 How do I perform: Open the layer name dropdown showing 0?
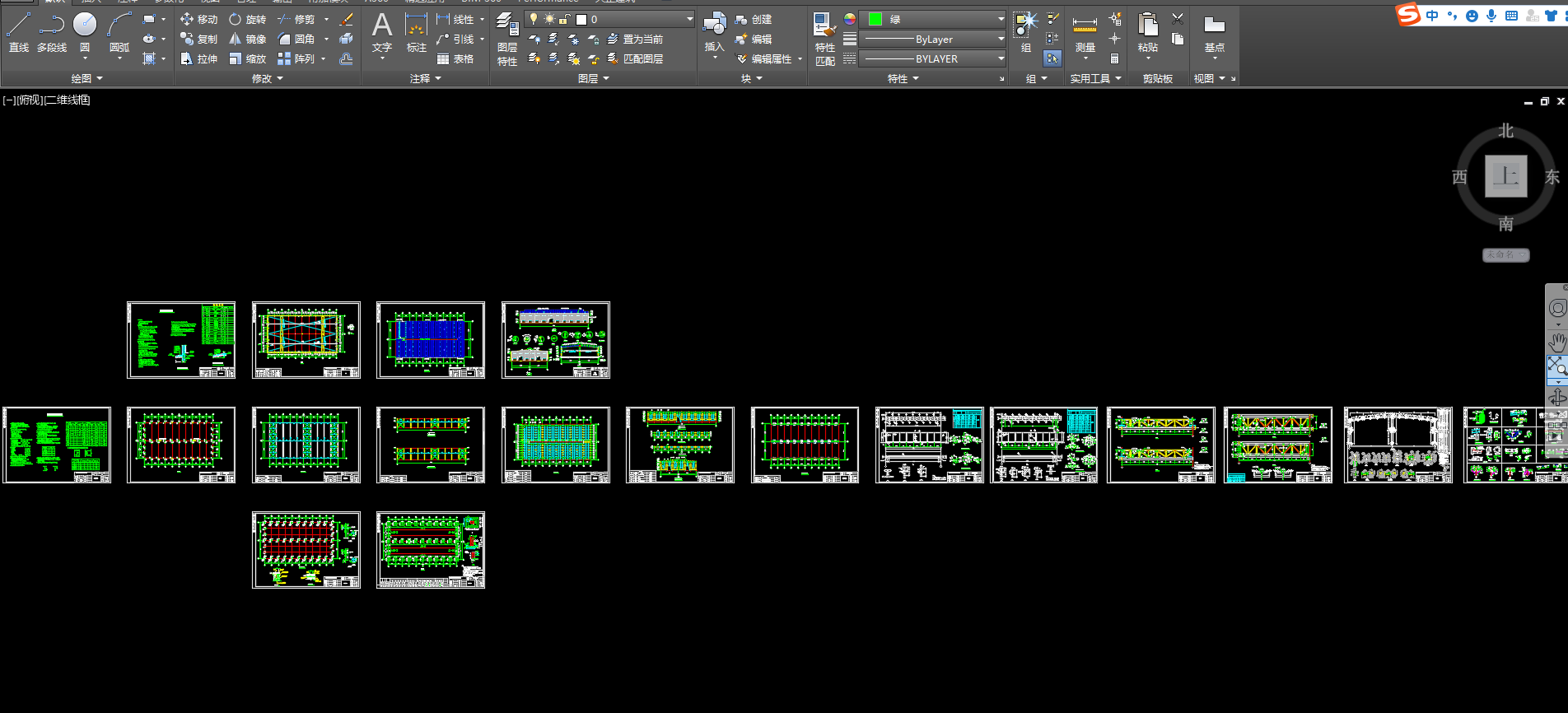coord(689,19)
